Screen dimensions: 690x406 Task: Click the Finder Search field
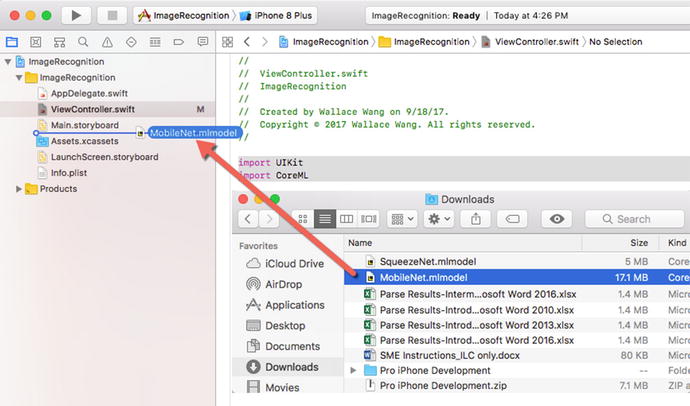tap(637, 219)
